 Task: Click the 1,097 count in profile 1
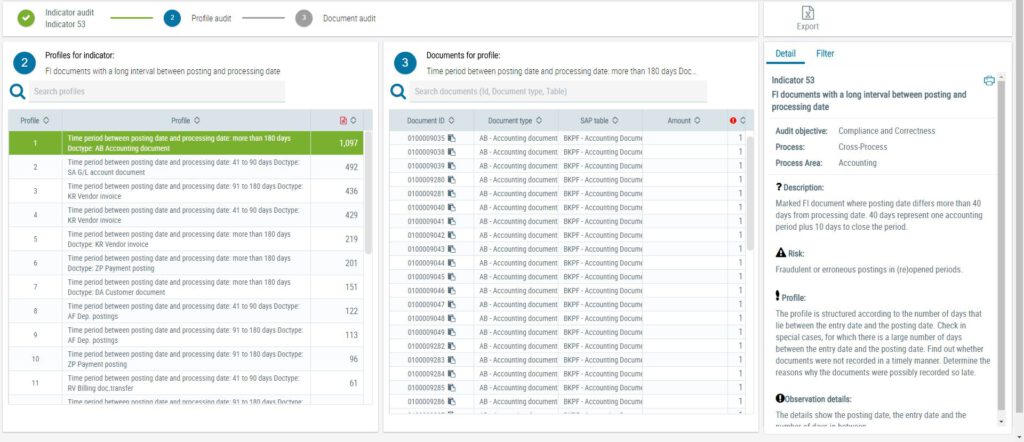(x=349, y=143)
